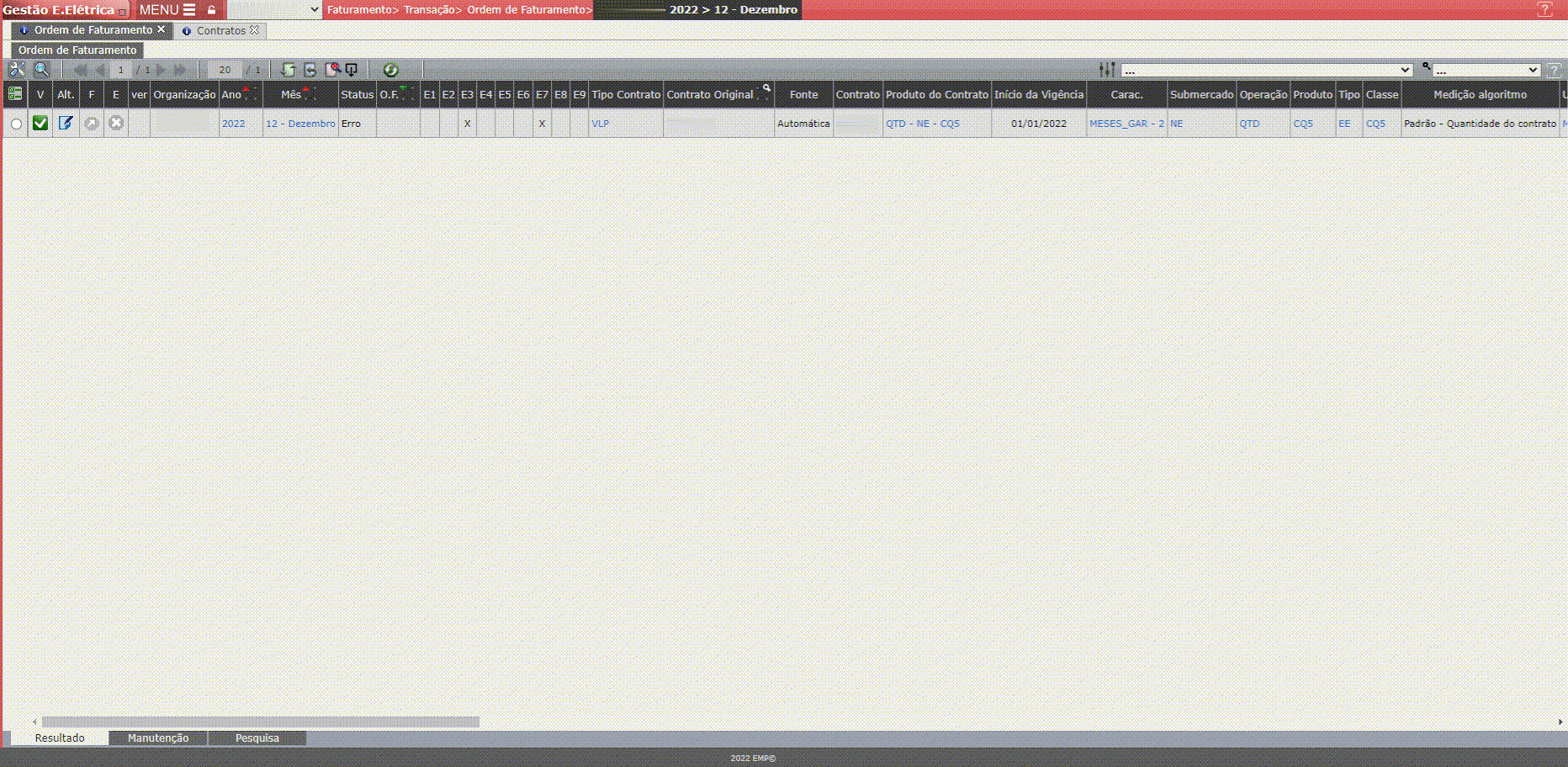Click the MESES_GAR - 2 link

[1126, 124]
